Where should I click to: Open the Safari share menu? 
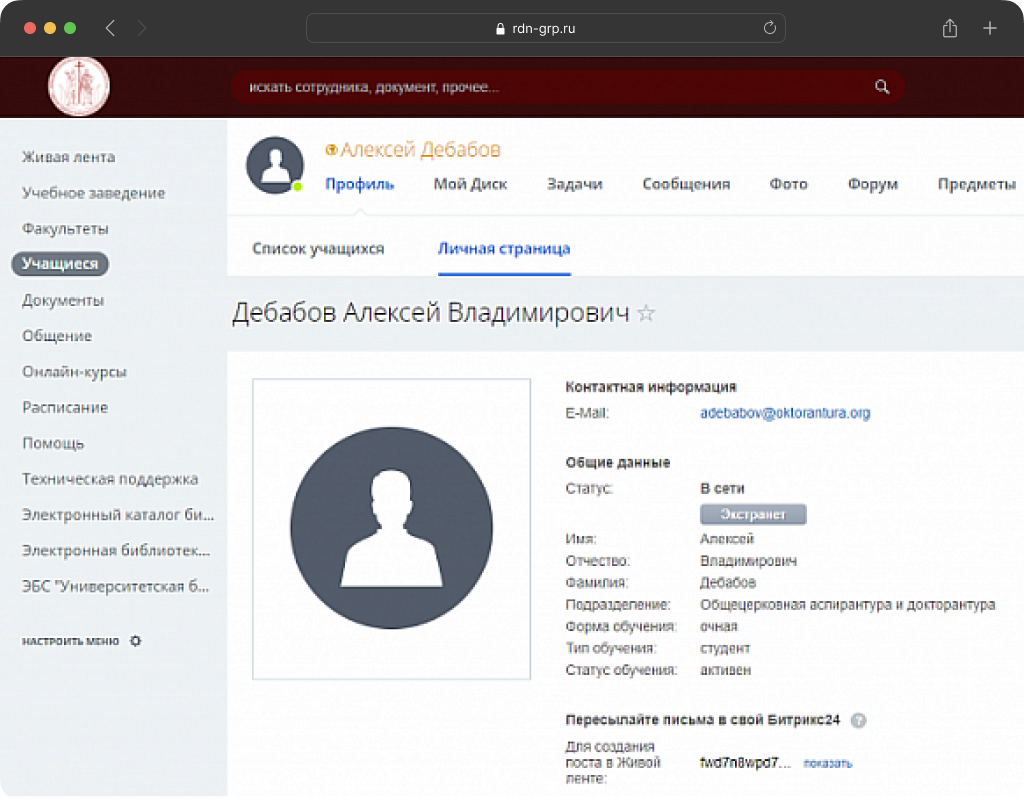pos(949,29)
